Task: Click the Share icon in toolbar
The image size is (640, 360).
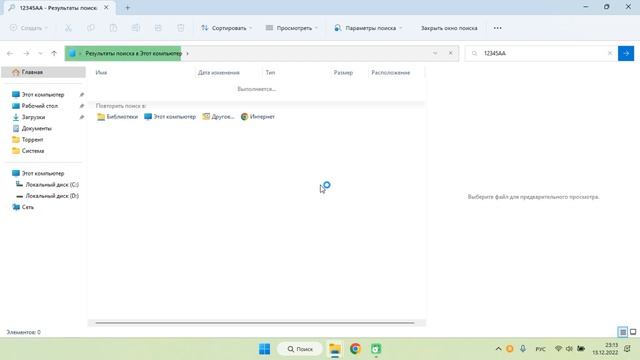Action: [158, 28]
